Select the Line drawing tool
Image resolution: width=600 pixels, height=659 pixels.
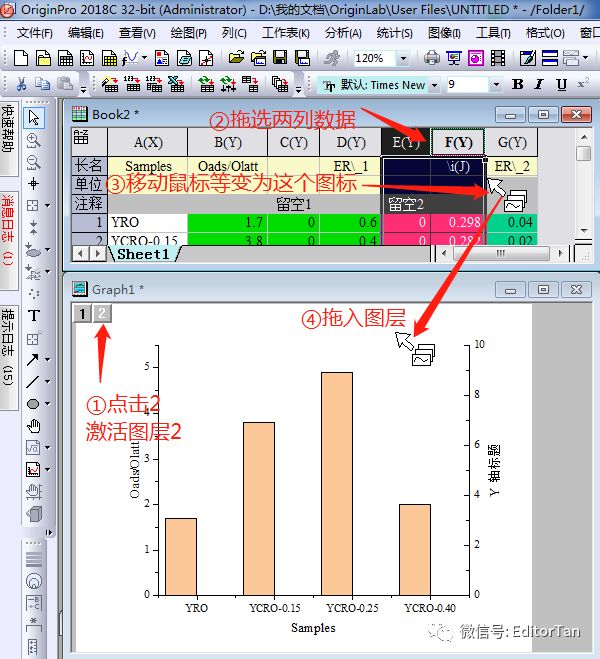33,382
